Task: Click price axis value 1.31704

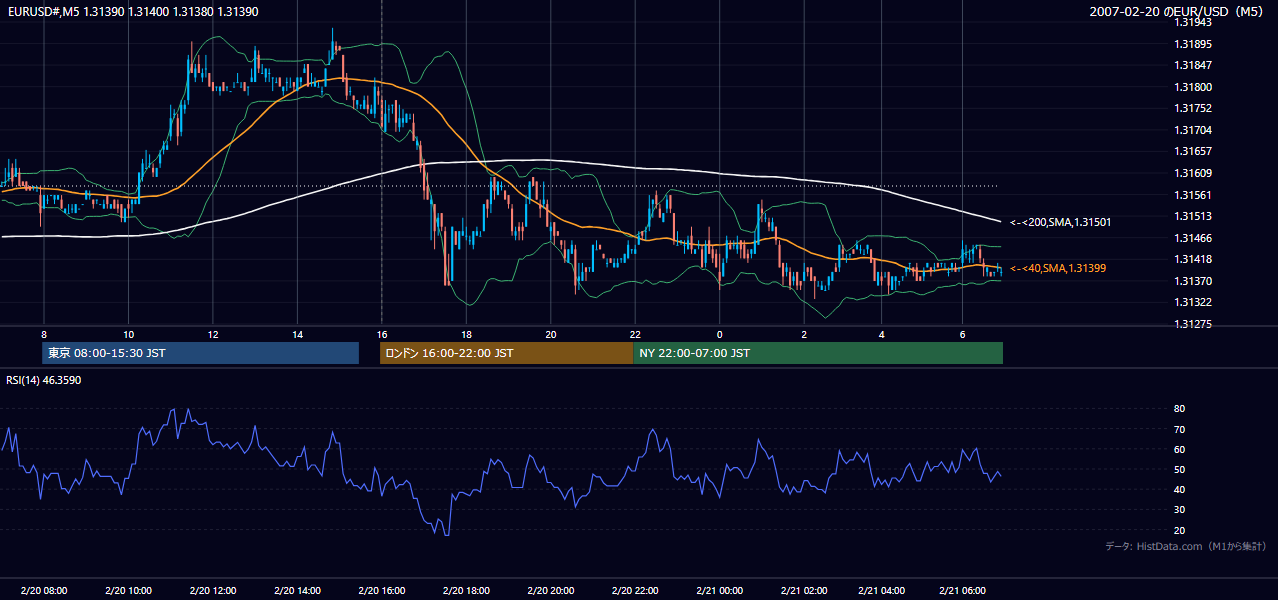Action: pos(1193,130)
